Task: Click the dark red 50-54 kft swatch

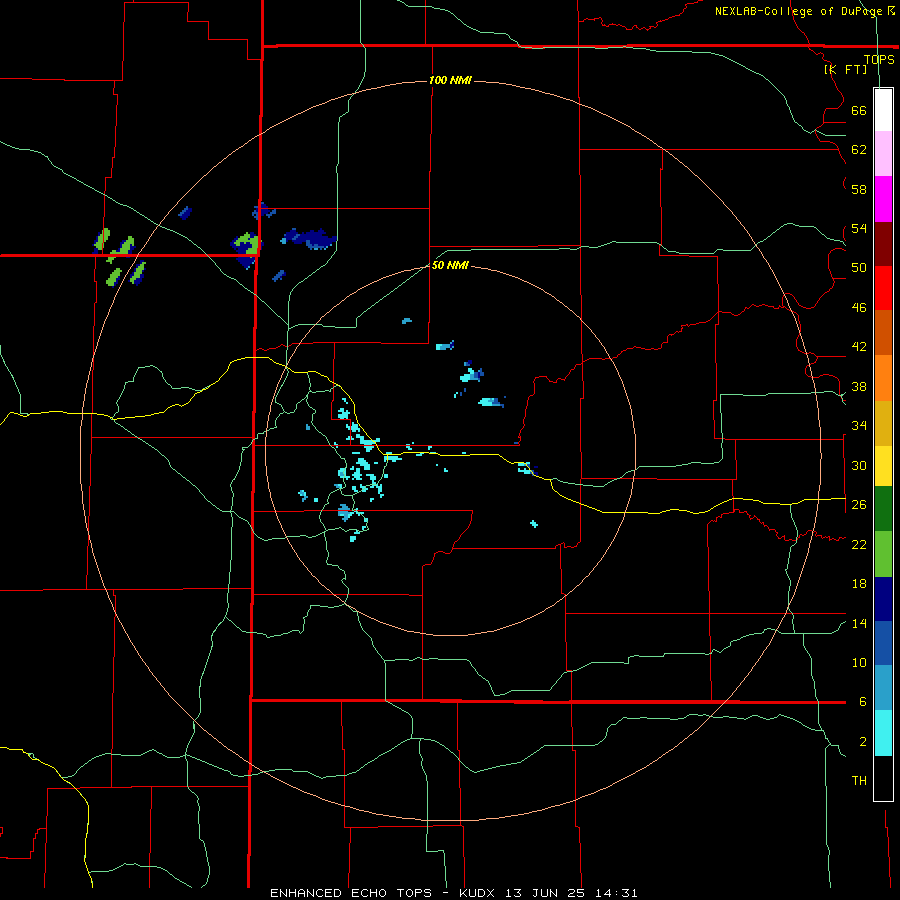Action: (883, 243)
